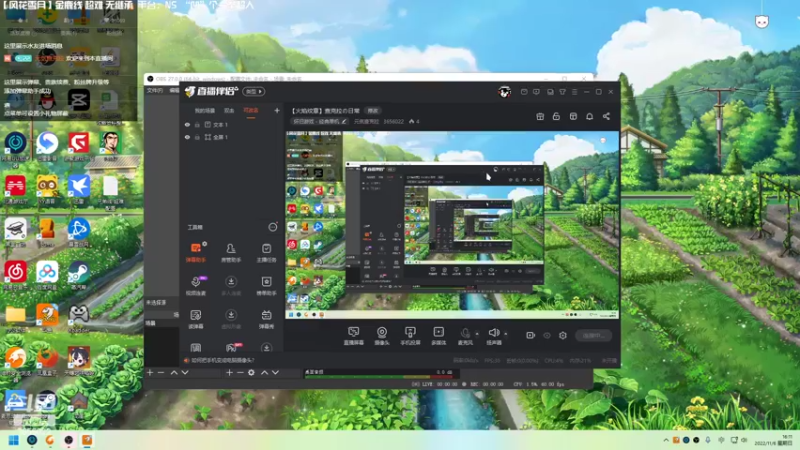Select the 文本 1 layer row

232,124
